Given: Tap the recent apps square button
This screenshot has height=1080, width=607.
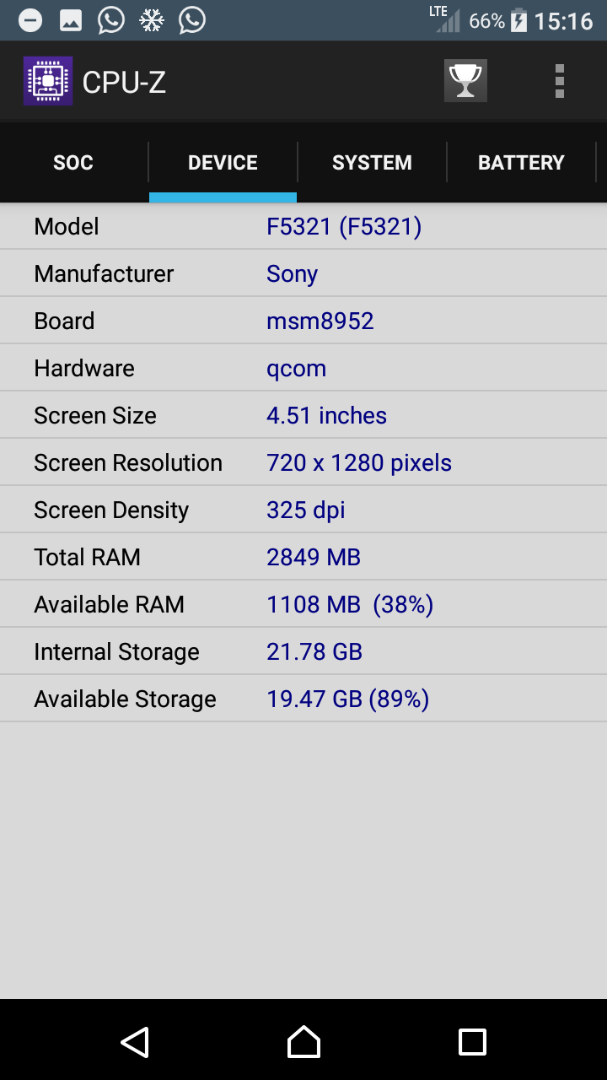Looking at the screenshot, I should coord(472,1041).
